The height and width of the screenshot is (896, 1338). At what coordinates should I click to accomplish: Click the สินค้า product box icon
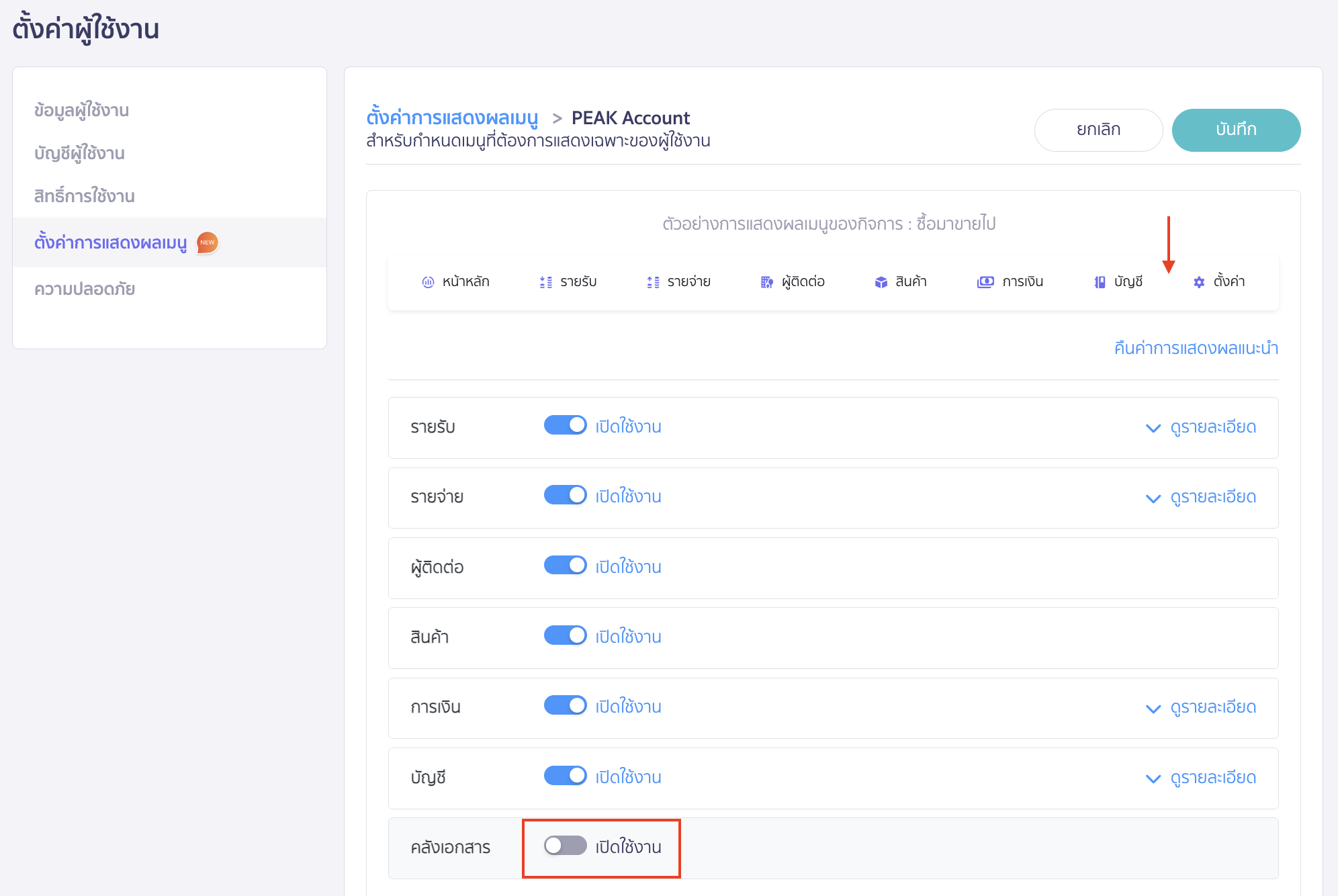881,282
